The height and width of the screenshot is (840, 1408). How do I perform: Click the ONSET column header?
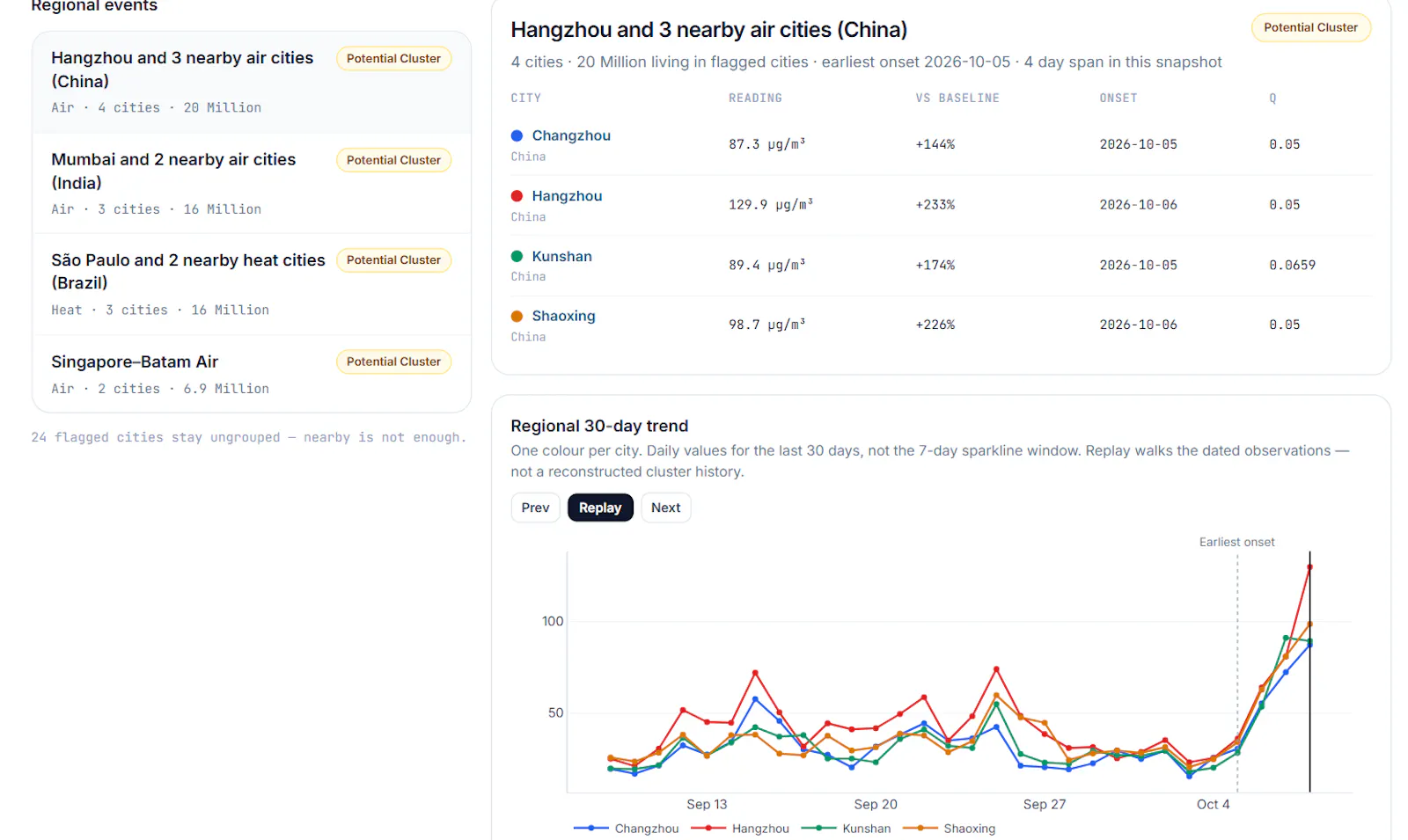point(1118,98)
